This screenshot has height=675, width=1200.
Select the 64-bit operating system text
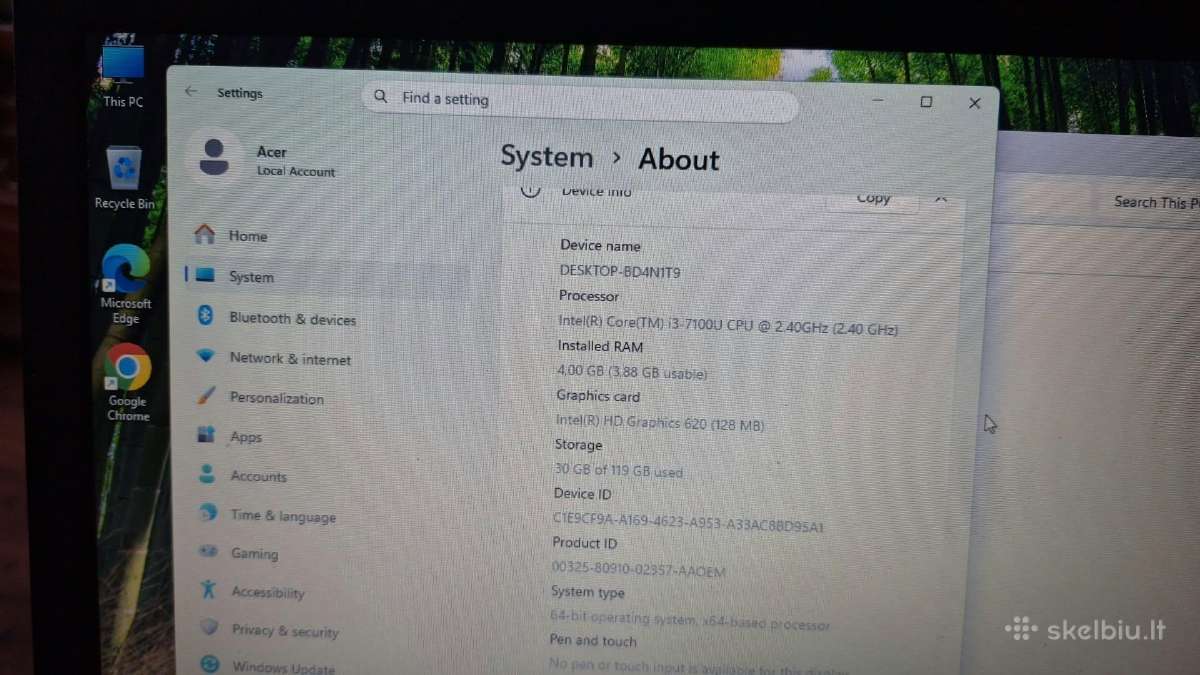pos(690,620)
